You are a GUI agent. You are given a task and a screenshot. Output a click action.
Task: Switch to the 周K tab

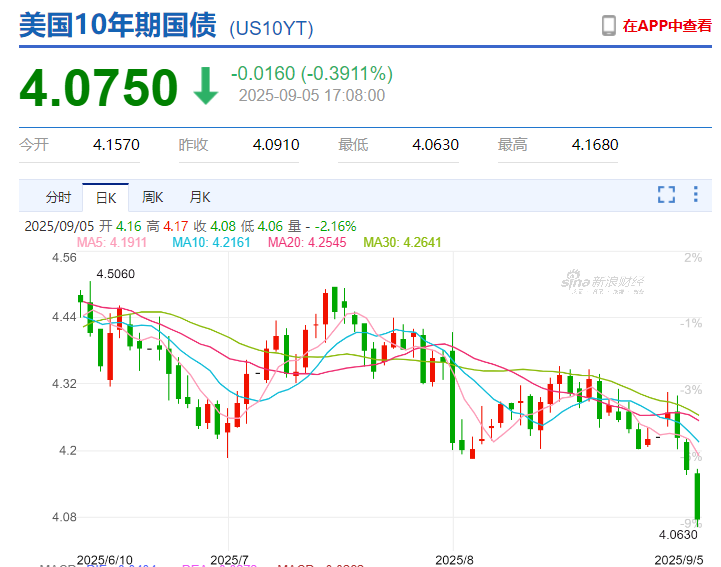[x=153, y=197]
